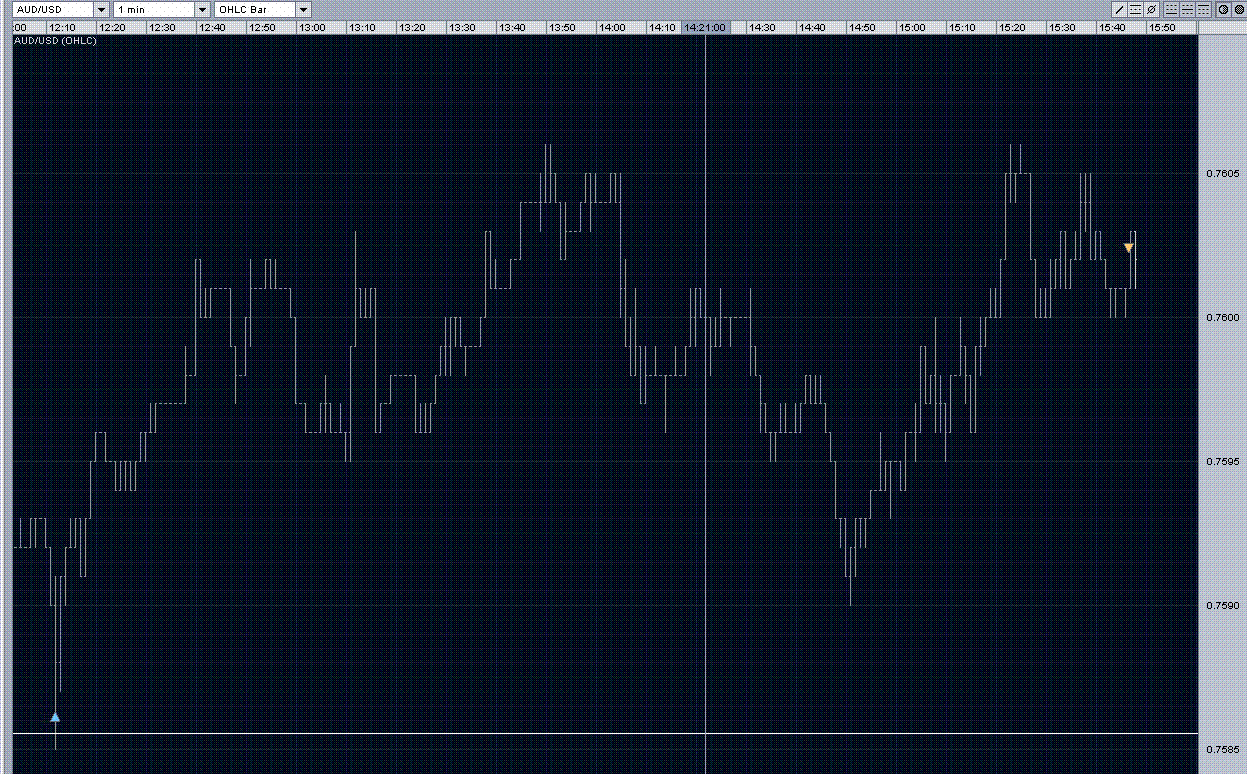Click the 15:40 time axis label
Screen dimensions: 1247x774
point(1112,28)
